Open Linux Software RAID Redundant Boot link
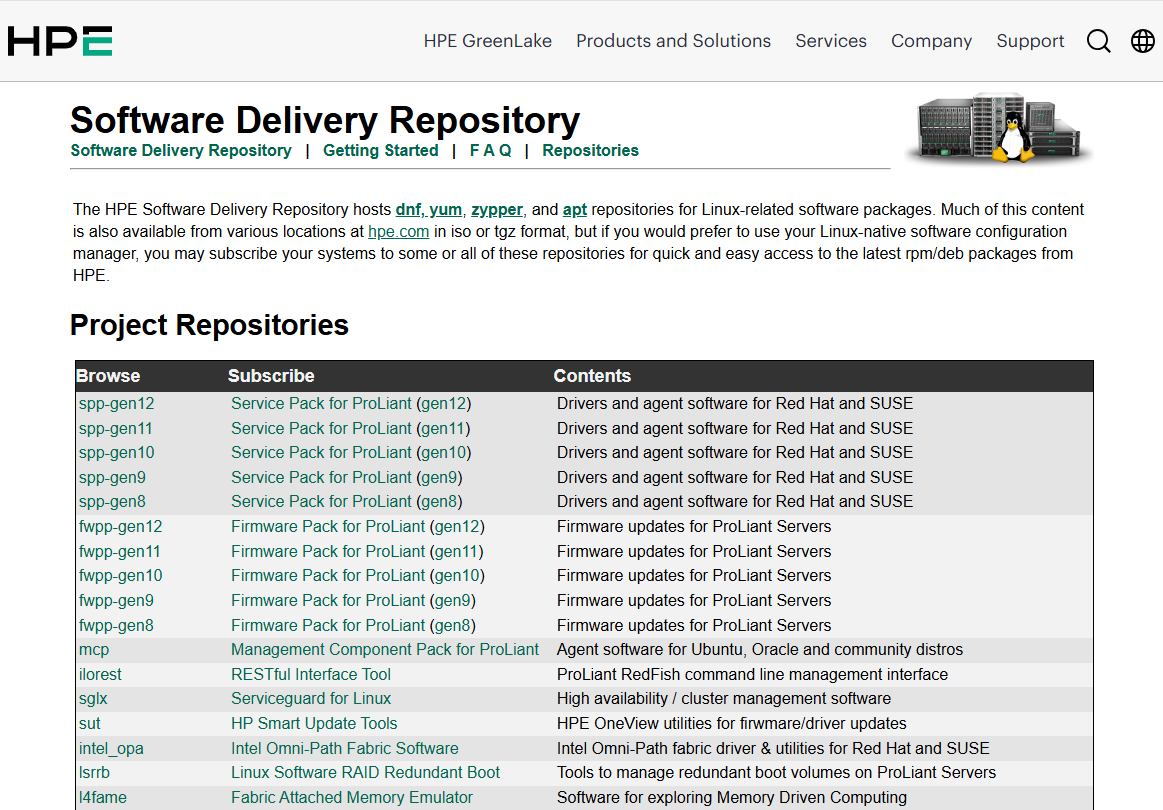This screenshot has width=1163, height=810. [x=366, y=773]
